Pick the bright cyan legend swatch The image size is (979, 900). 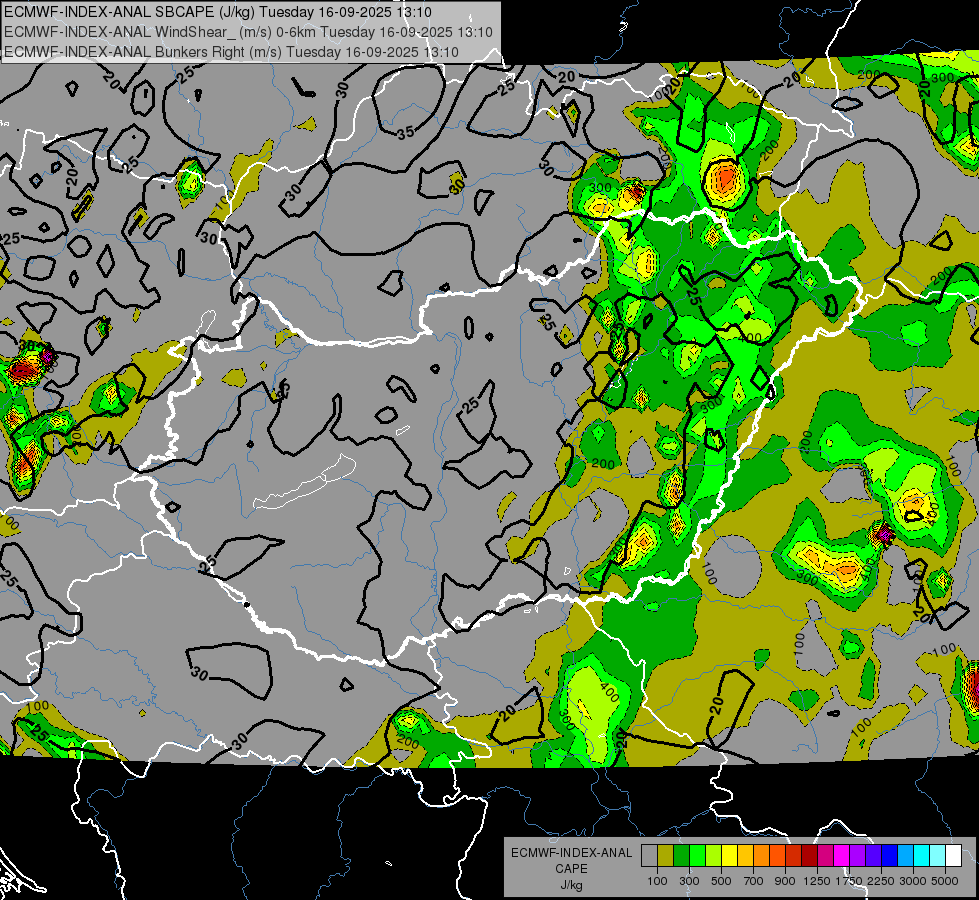point(922,856)
